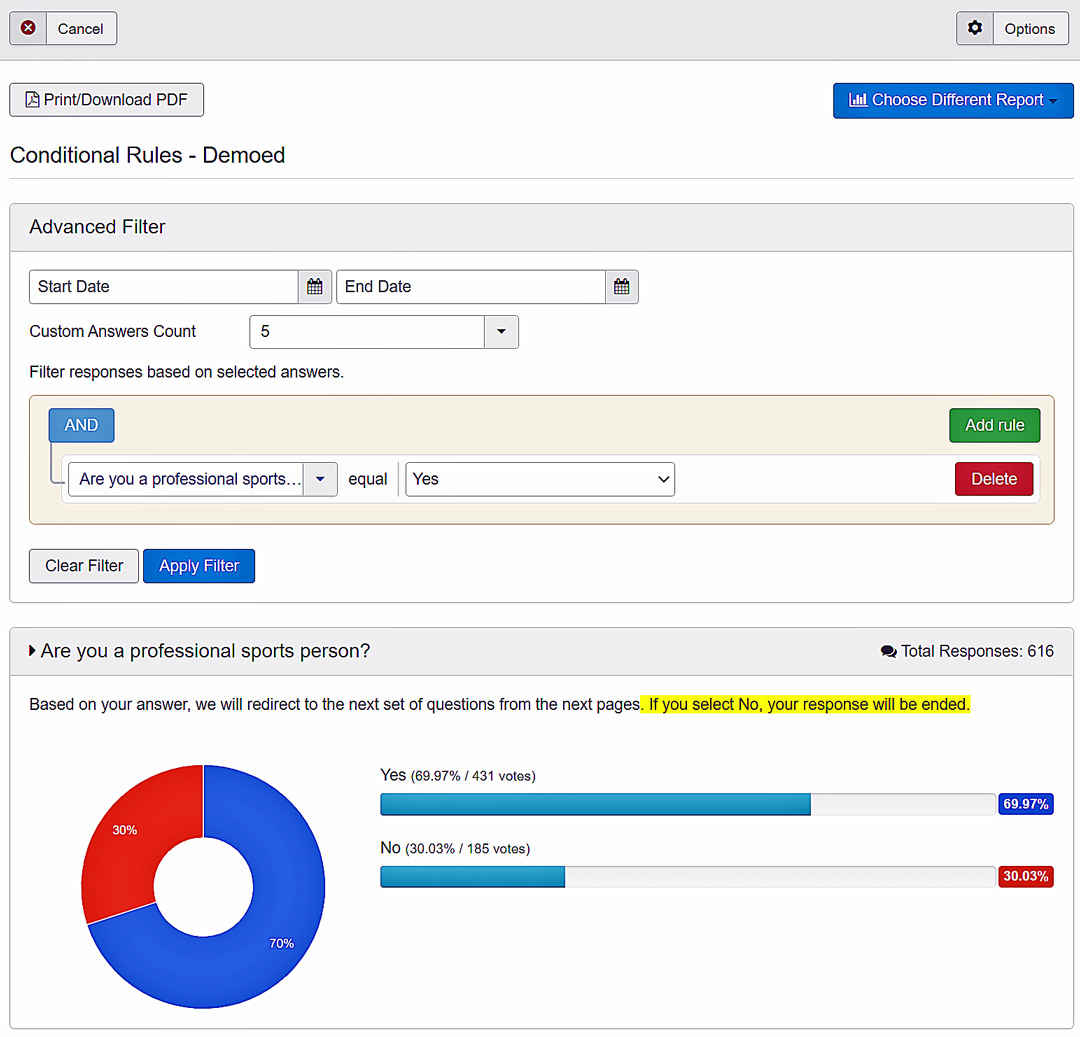Click the green Add rule button

(995, 425)
